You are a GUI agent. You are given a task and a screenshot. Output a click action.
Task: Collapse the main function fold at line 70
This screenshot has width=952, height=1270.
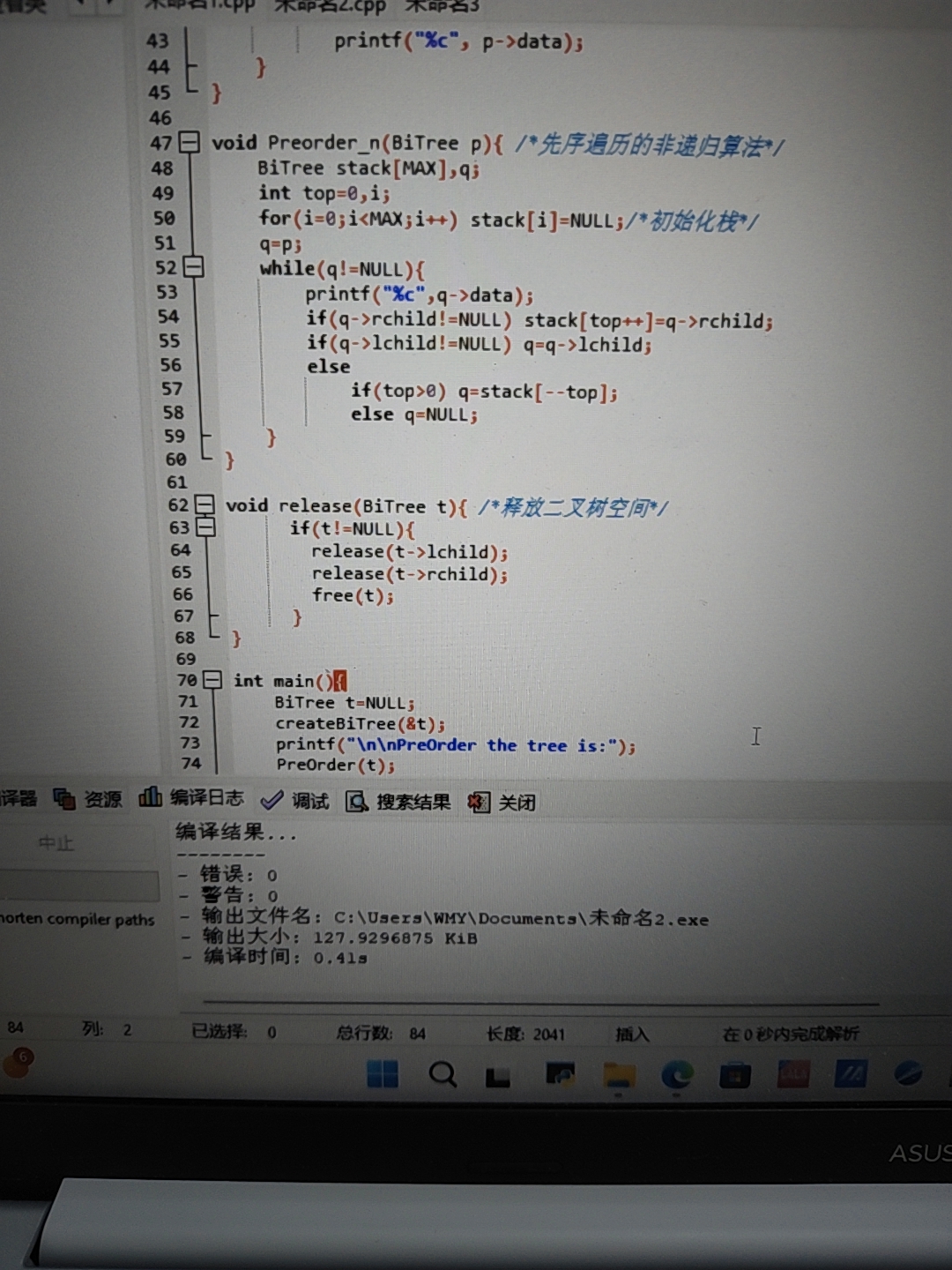pyautogui.click(x=212, y=680)
